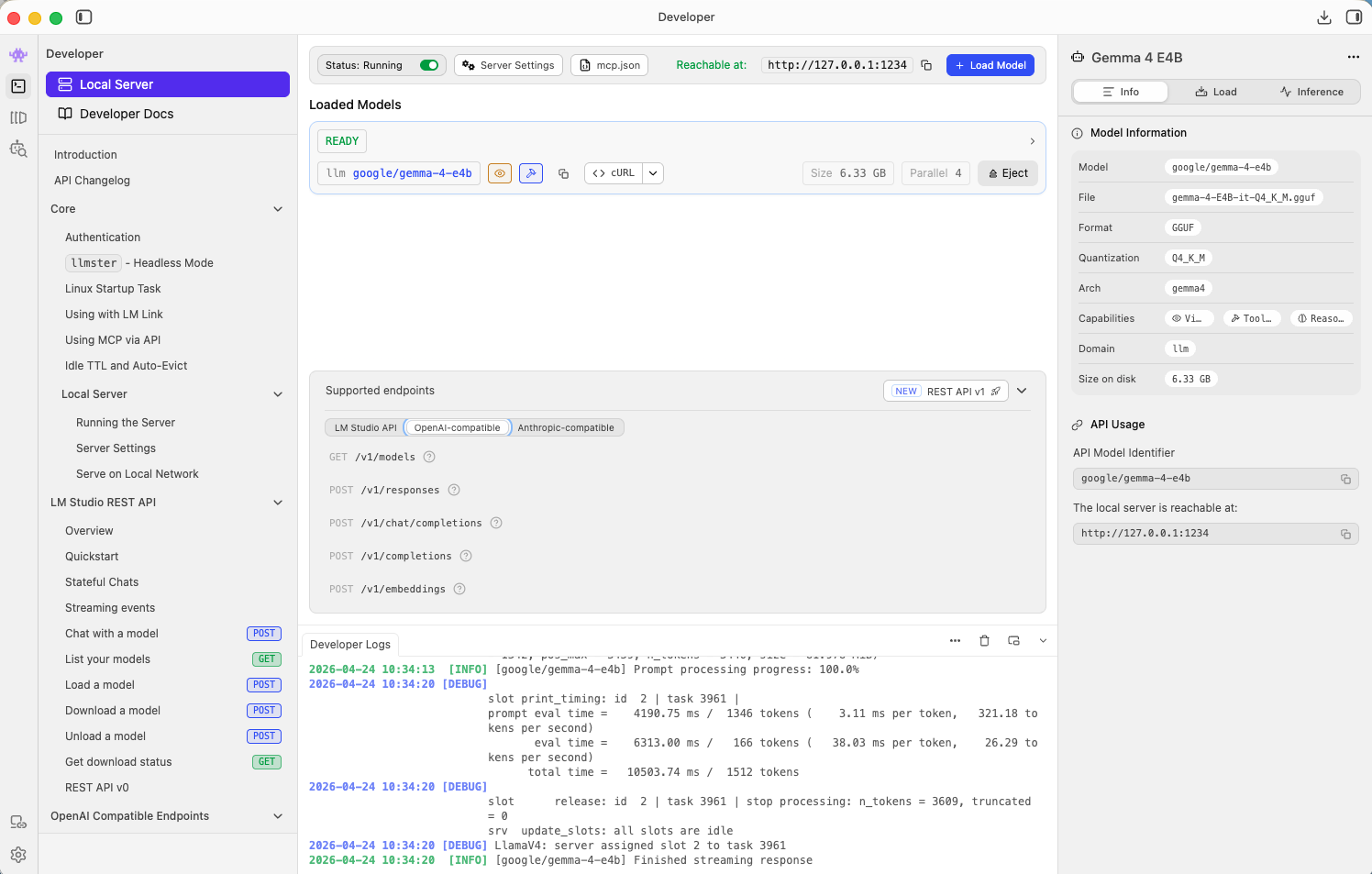Viewport: 1372px width, 874px height.
Task: Open Developer Logs three-dot options
Action: point(955,641)
